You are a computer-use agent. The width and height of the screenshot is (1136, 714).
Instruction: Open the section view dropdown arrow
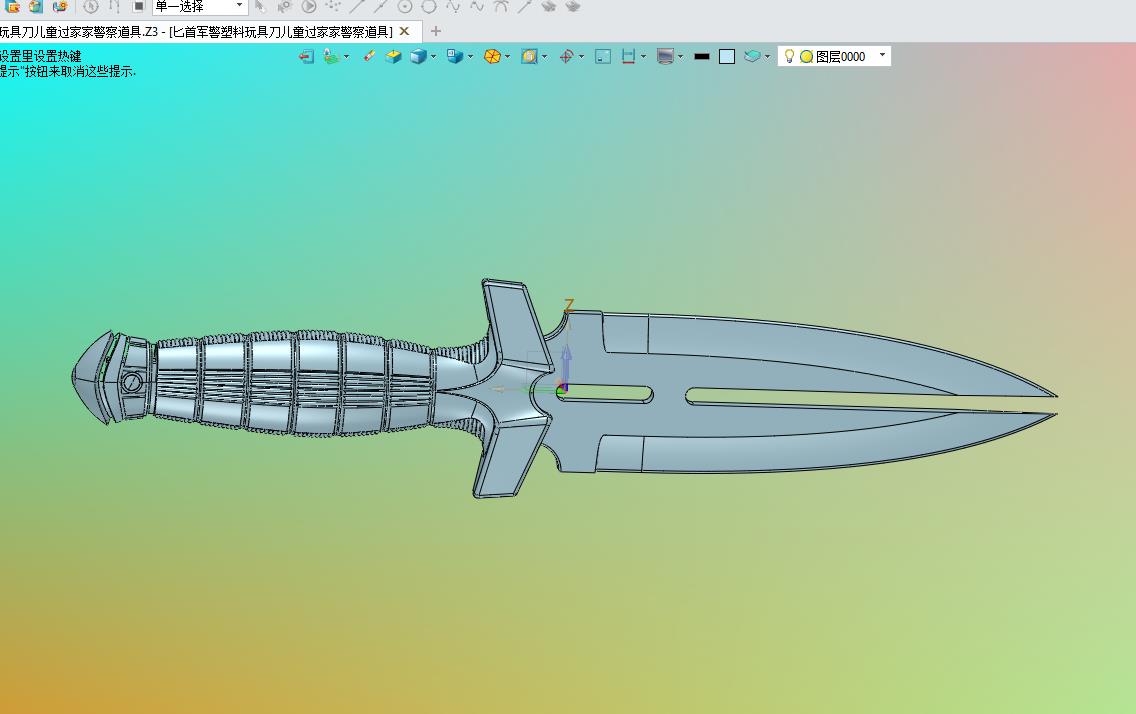(x=544, y=56)
